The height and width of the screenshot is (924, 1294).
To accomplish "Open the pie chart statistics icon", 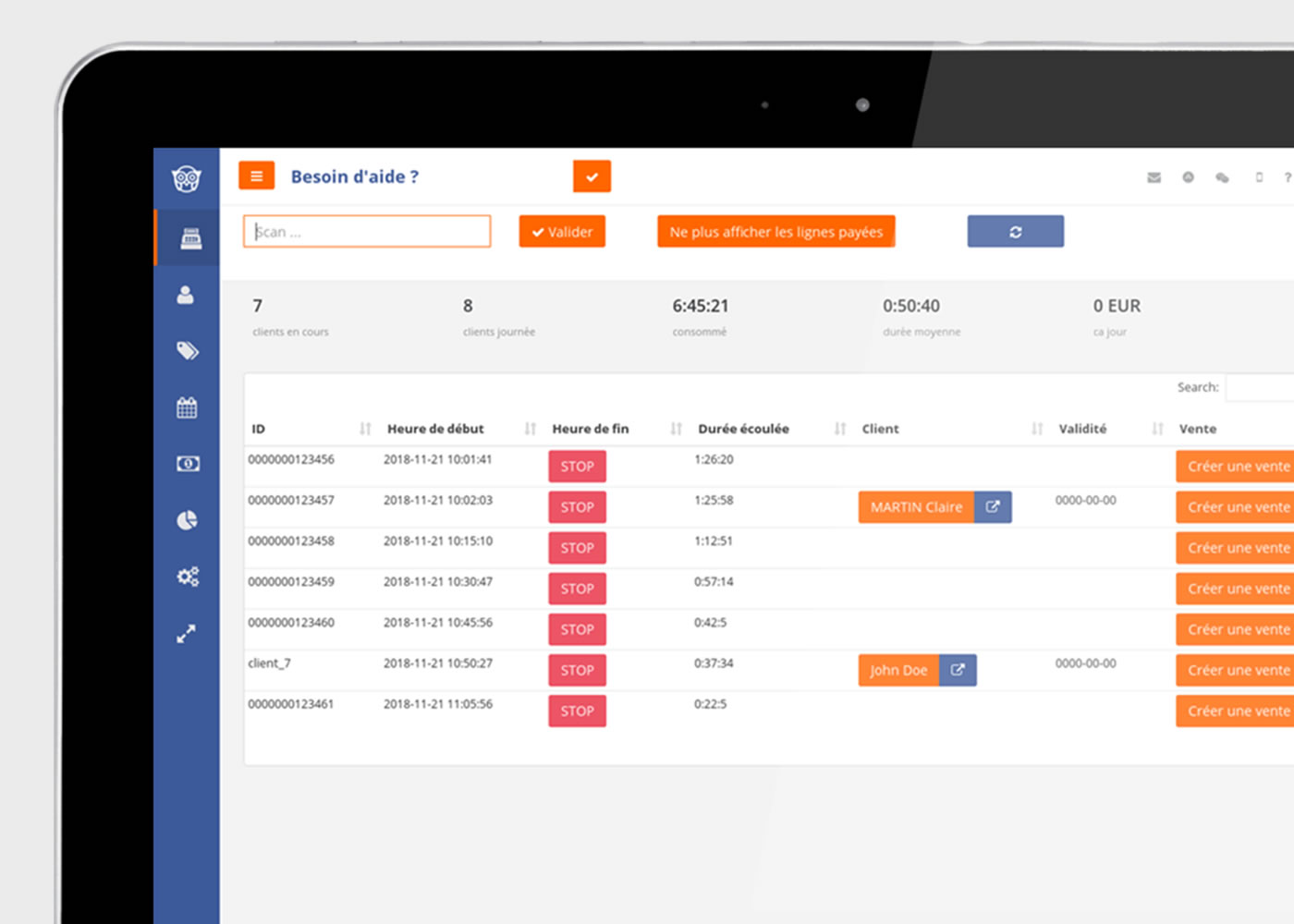I will (187, 520).
